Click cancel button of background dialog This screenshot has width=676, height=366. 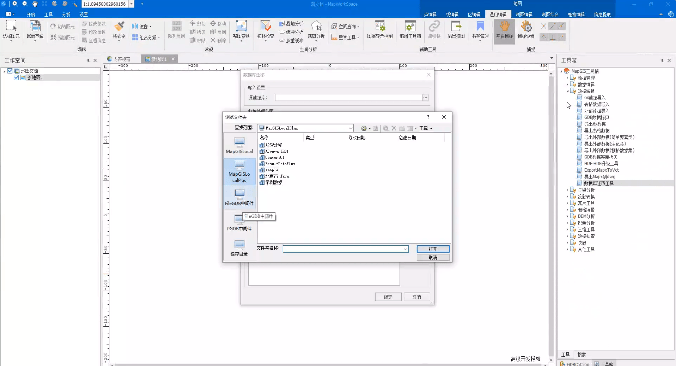(x=417, y=297)
